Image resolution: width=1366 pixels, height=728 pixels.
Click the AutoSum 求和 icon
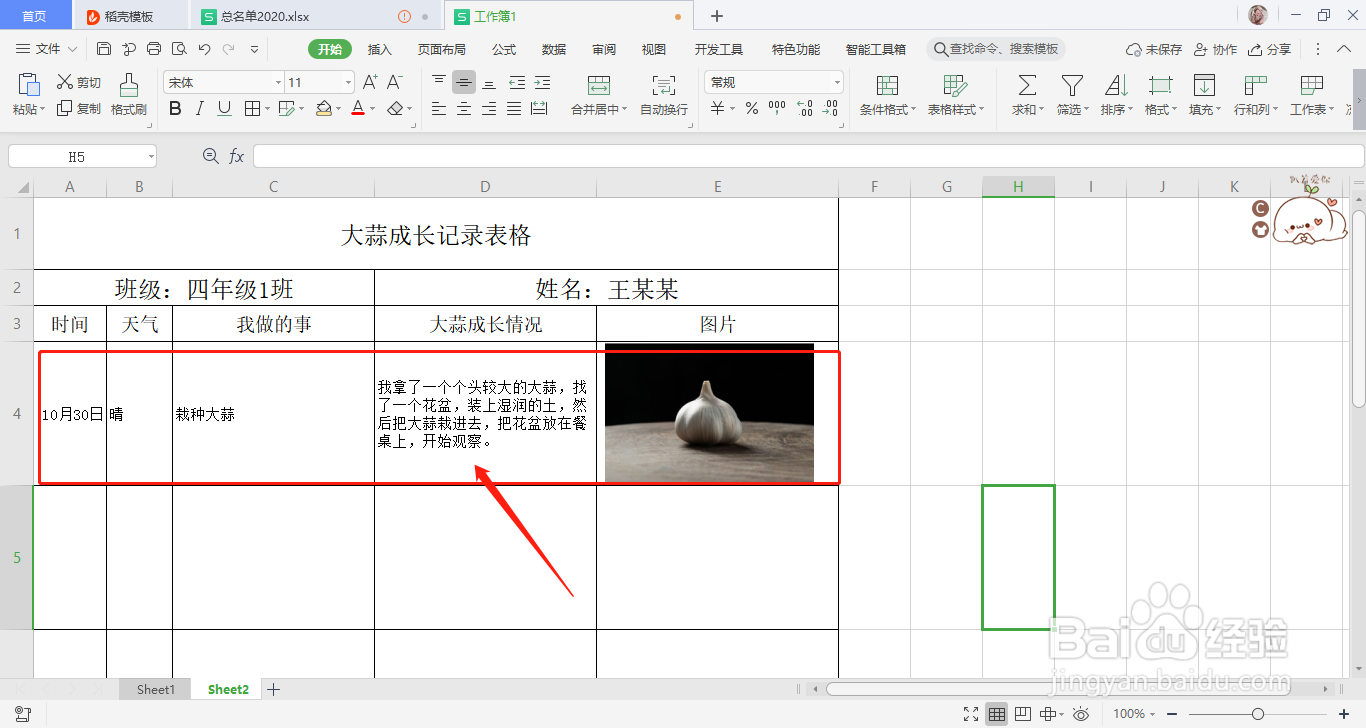(1027, 85)
